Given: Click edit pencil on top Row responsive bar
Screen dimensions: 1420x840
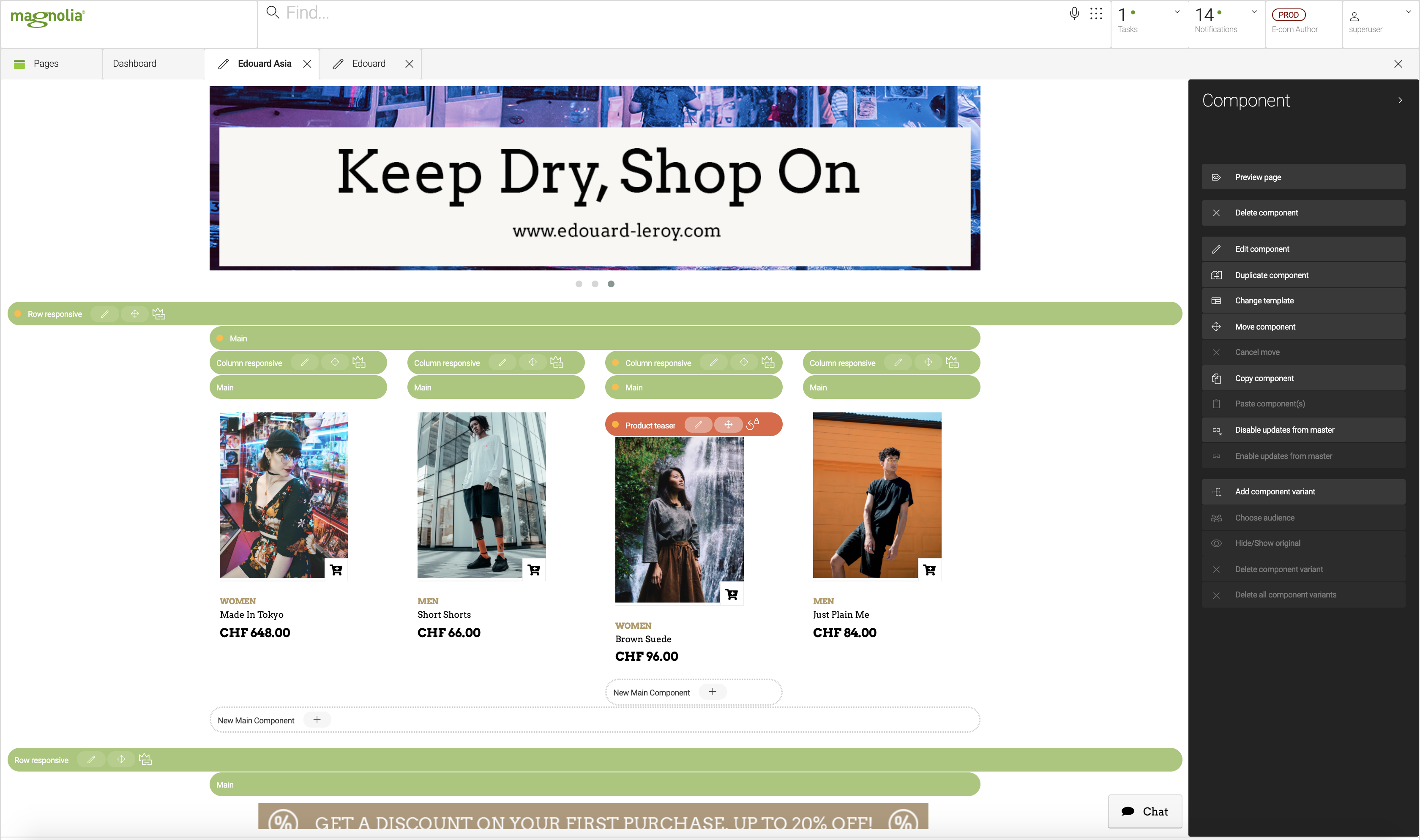Looking at the screenshot, I should point(105,314).
